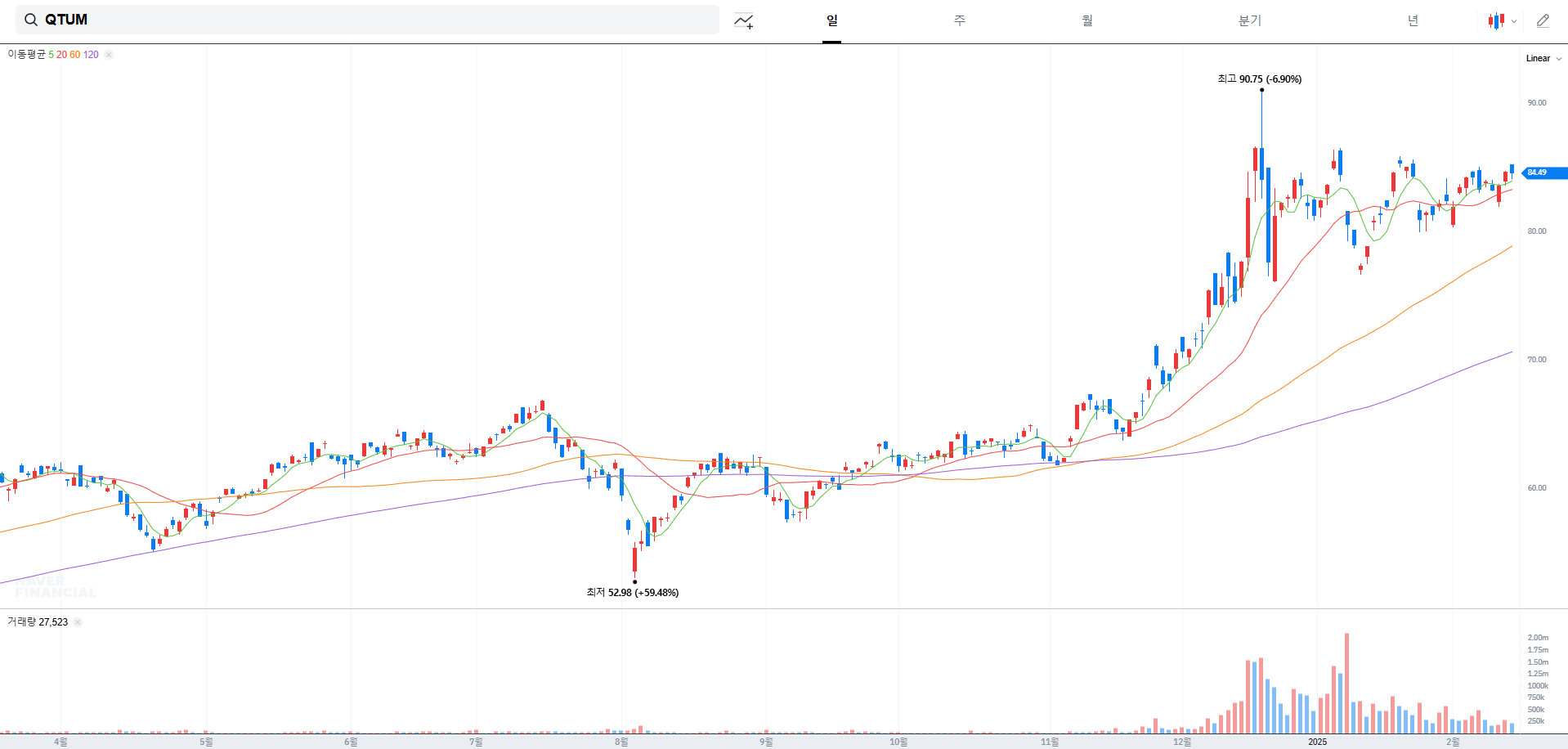
Task: Select the candlestick chart style icon
Action: (x=1496, y=20)
